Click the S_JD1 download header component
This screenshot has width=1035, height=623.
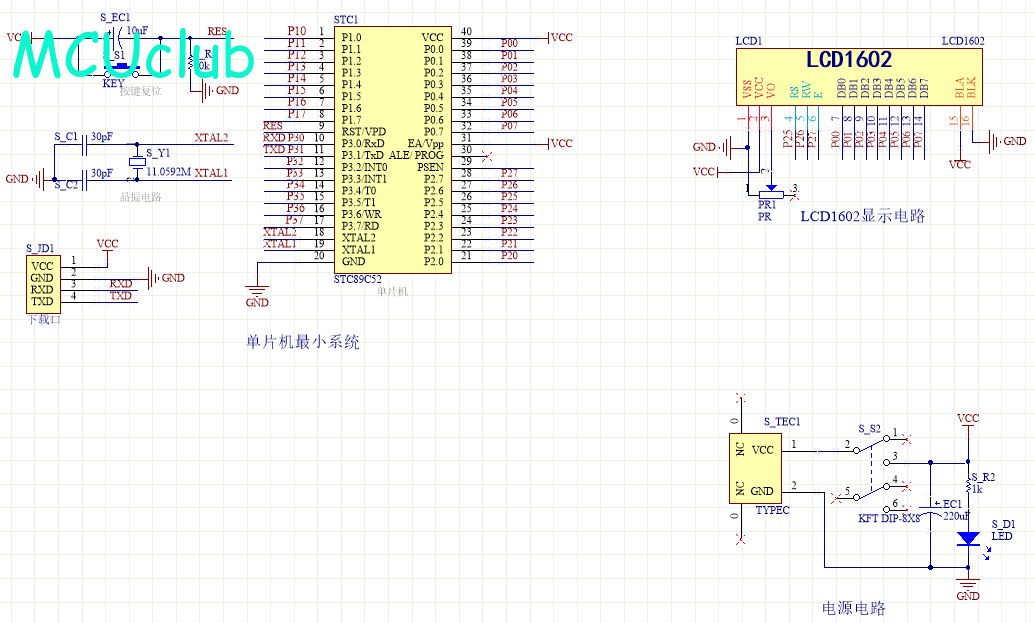(43, 284)
